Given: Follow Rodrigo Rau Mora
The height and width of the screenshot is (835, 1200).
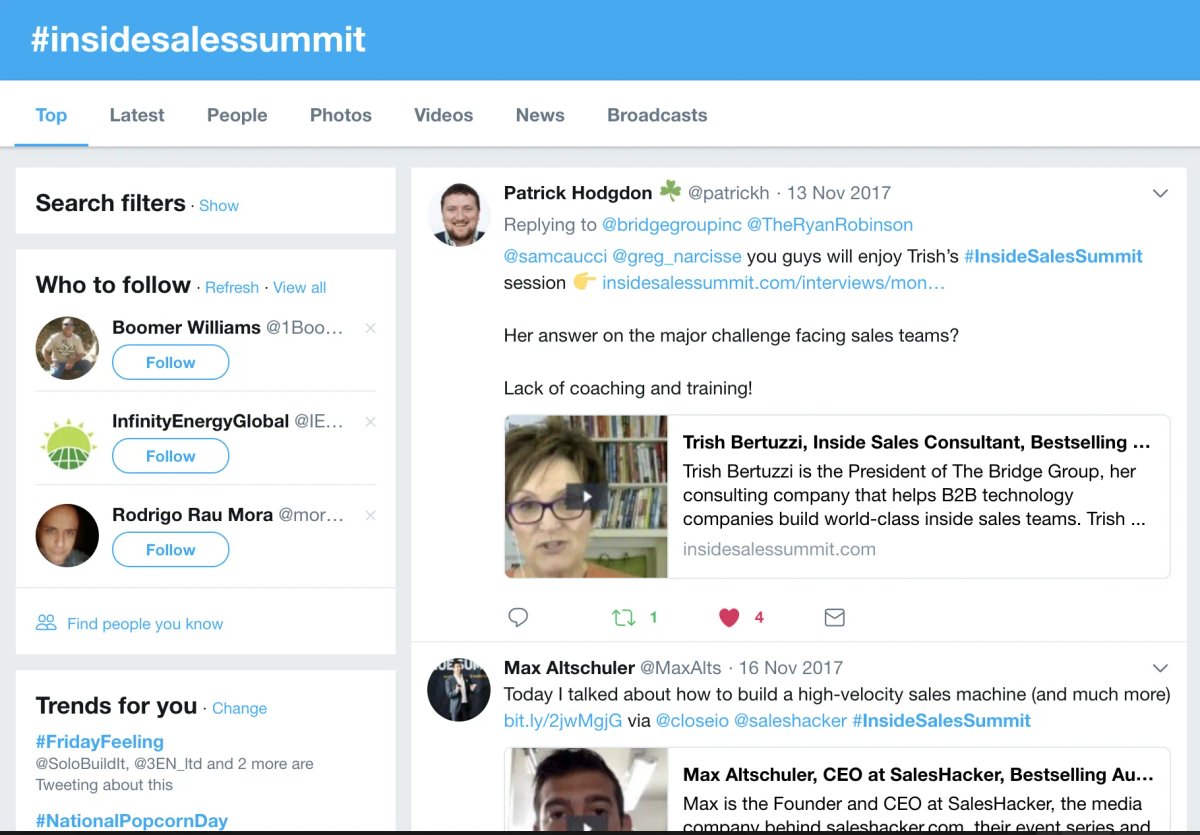Looking at the screenshot, I should pyautogui.click(x=171, y=550).
